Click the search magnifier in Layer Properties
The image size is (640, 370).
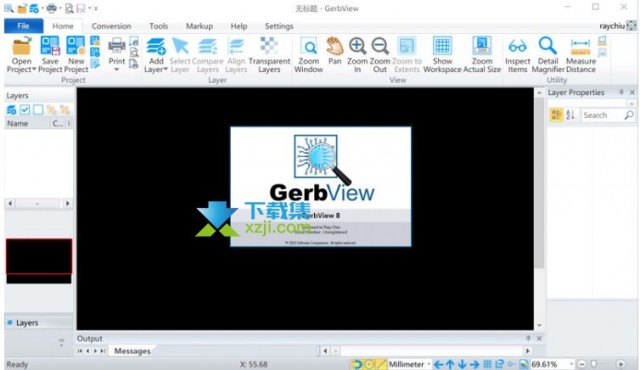point(629,115)
